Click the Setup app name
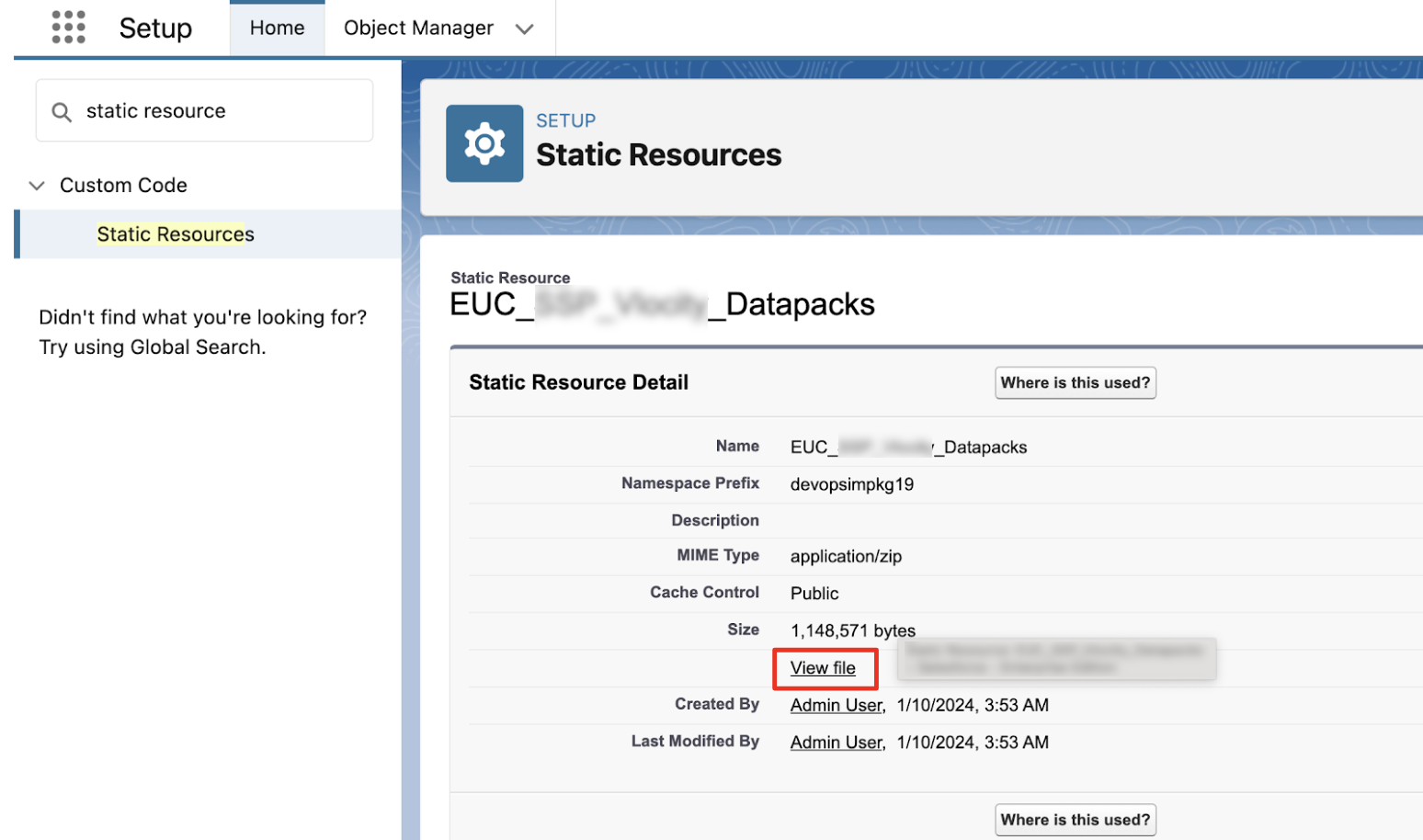This screenshot has height=840, width=1423. coord(155,28)
